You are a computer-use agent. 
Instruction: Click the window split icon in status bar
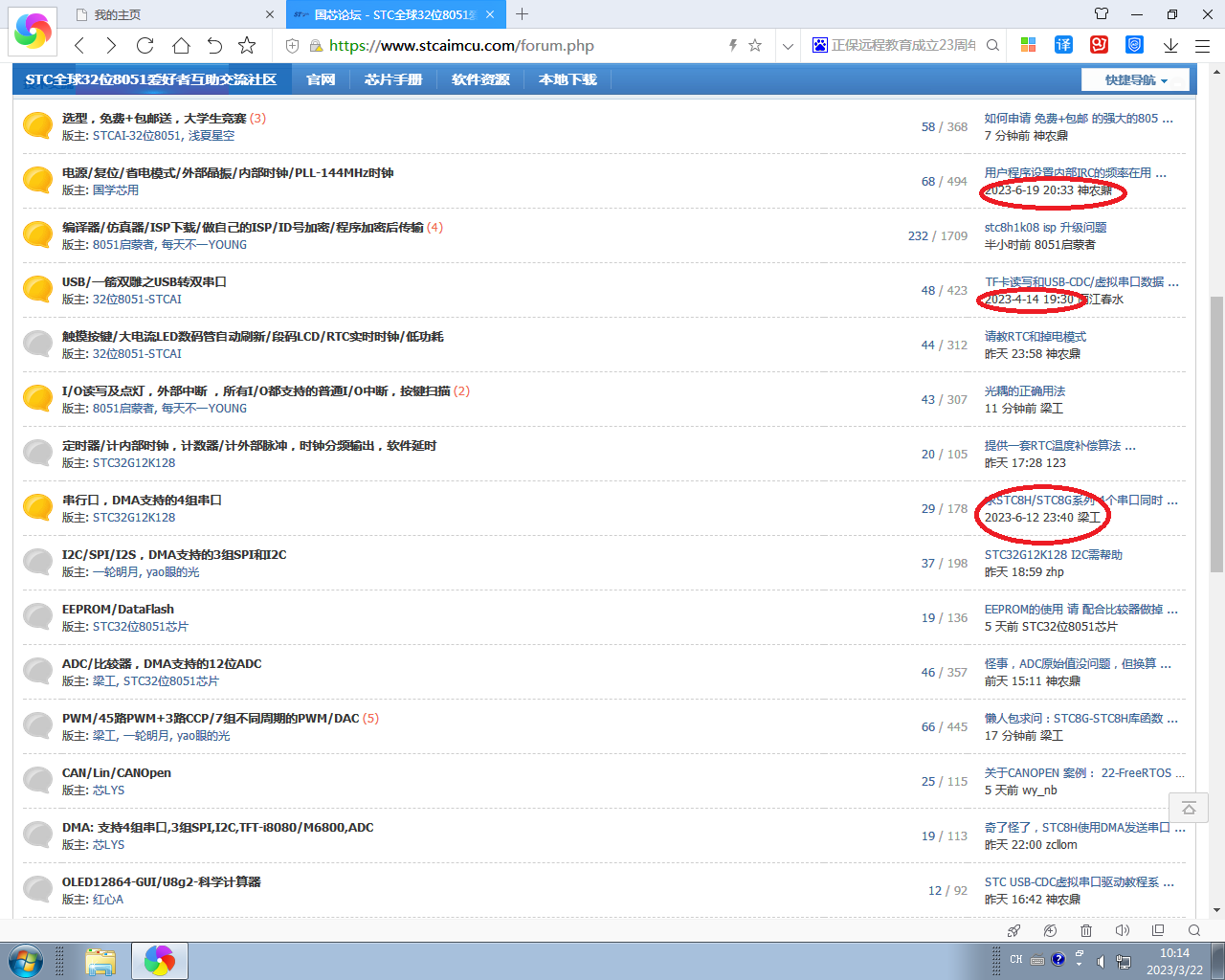tap(1158, 930)
